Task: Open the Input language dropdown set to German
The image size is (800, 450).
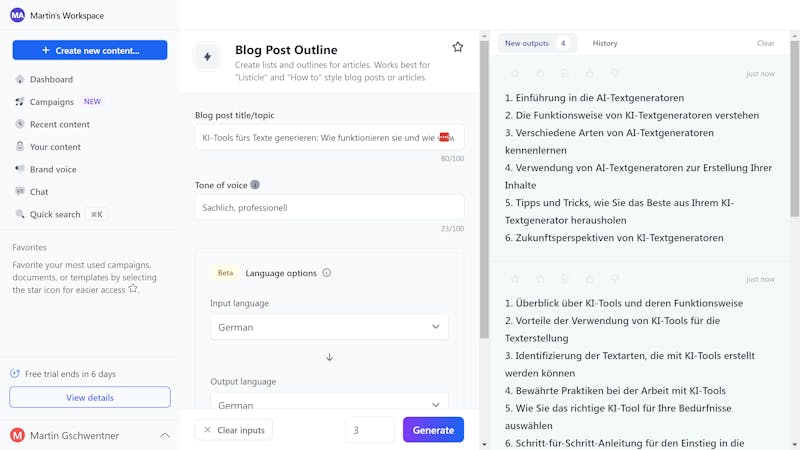Action: pos(329,327)
